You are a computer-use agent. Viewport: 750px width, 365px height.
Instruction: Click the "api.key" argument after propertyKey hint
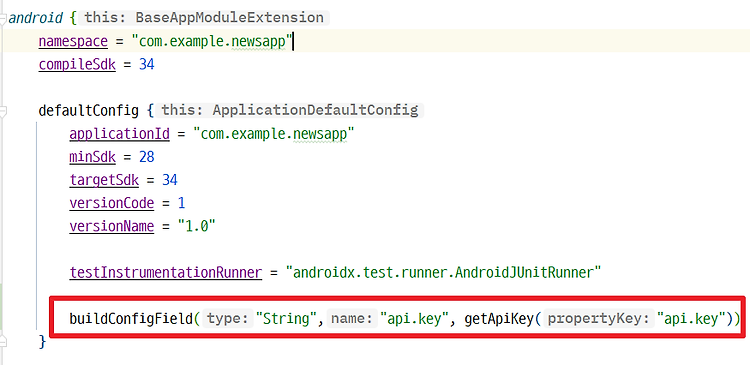pos(692,319)
